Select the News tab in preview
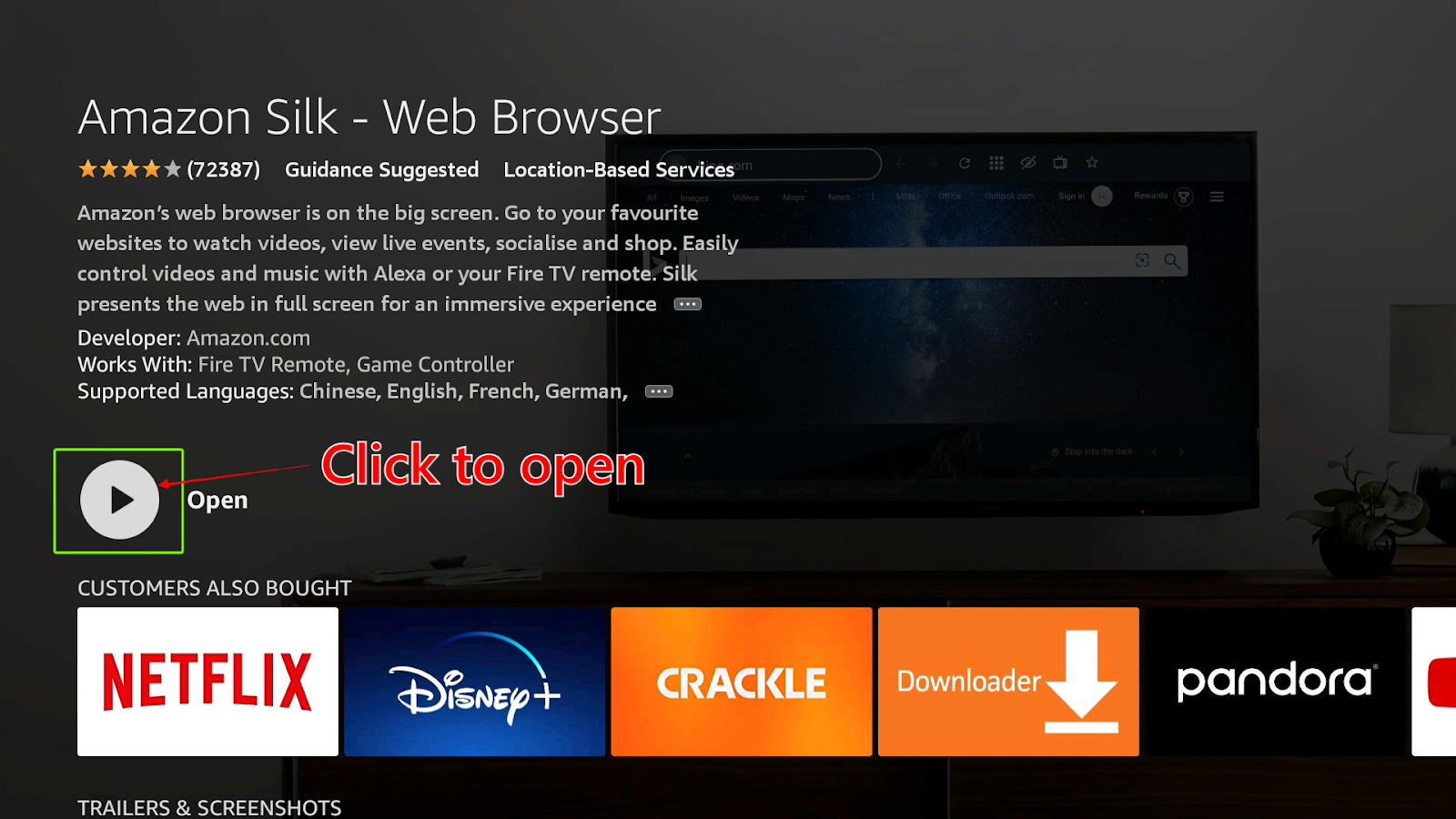Image resolution: width=1456 pixels, height=819 pixels. [x=839, y=197]
